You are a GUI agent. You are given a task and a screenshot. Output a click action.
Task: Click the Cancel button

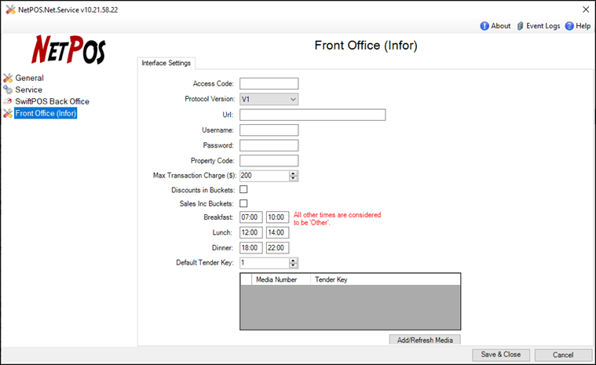coord(563,355)
